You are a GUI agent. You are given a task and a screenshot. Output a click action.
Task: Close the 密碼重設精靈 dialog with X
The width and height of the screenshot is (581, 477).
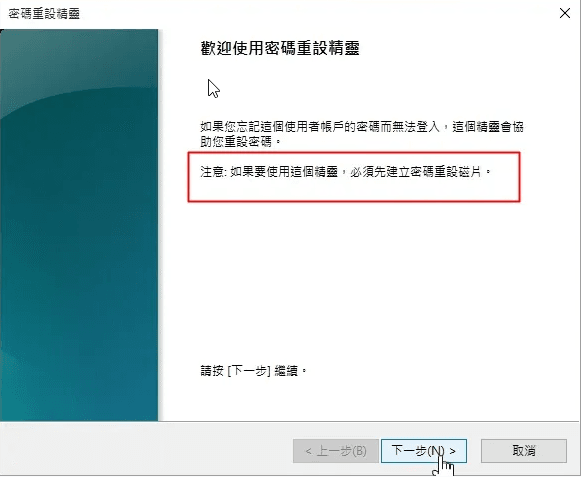pos(565,13)
